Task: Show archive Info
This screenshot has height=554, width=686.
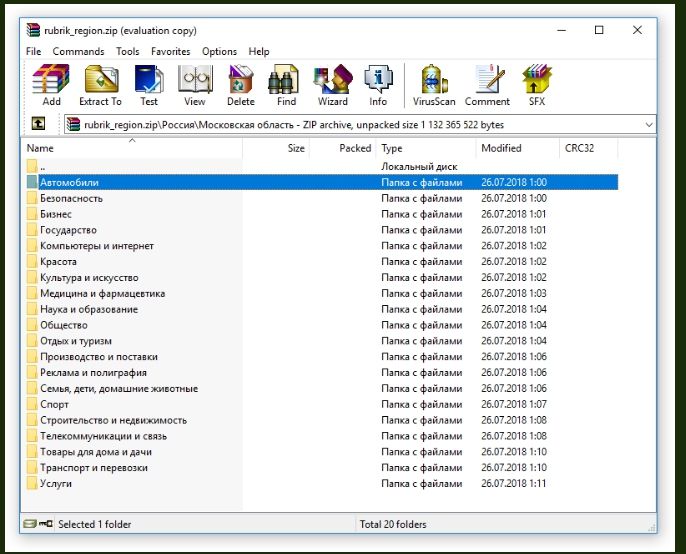Action: (378, 85)
